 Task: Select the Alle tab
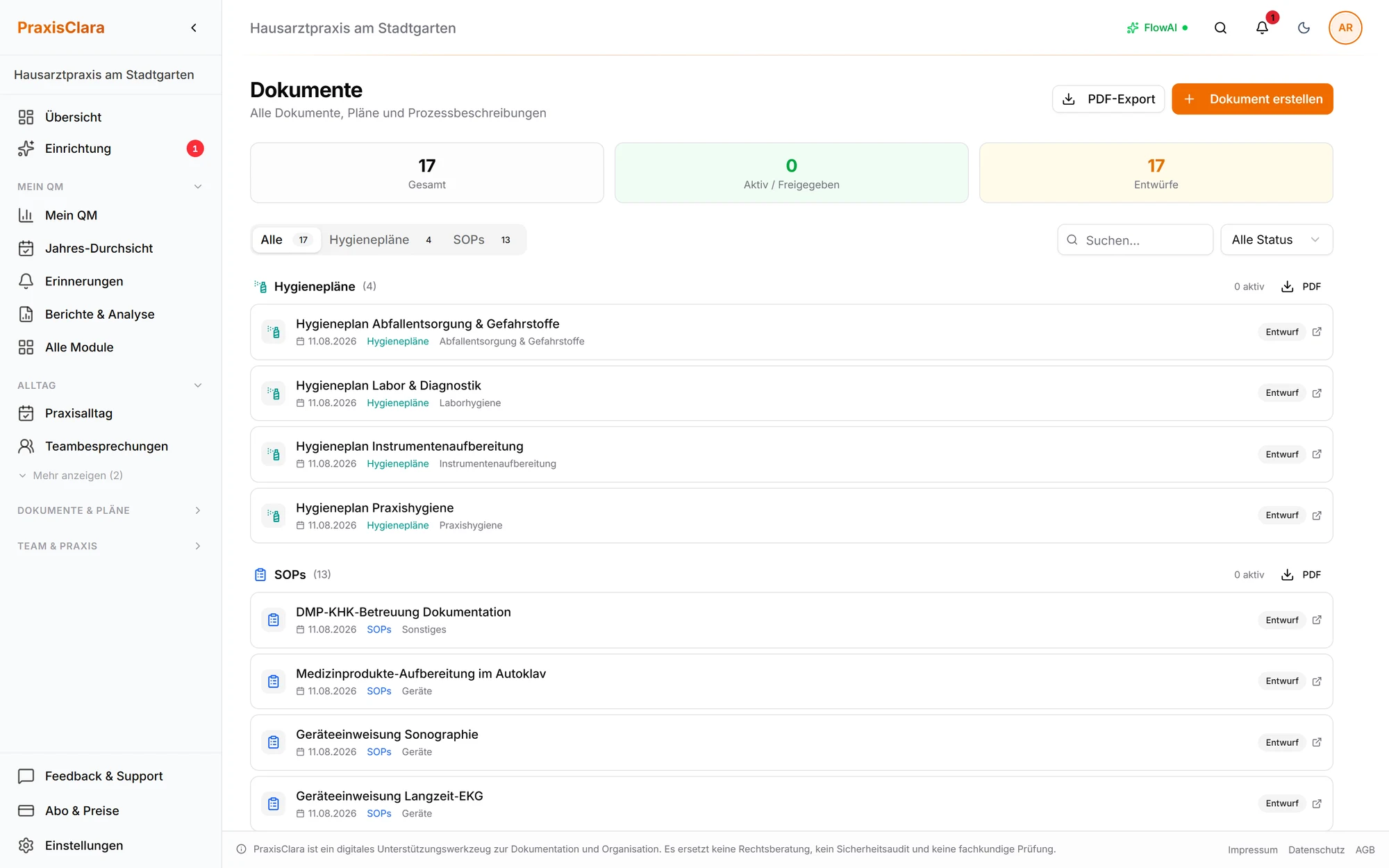click(x=285, y=240)
